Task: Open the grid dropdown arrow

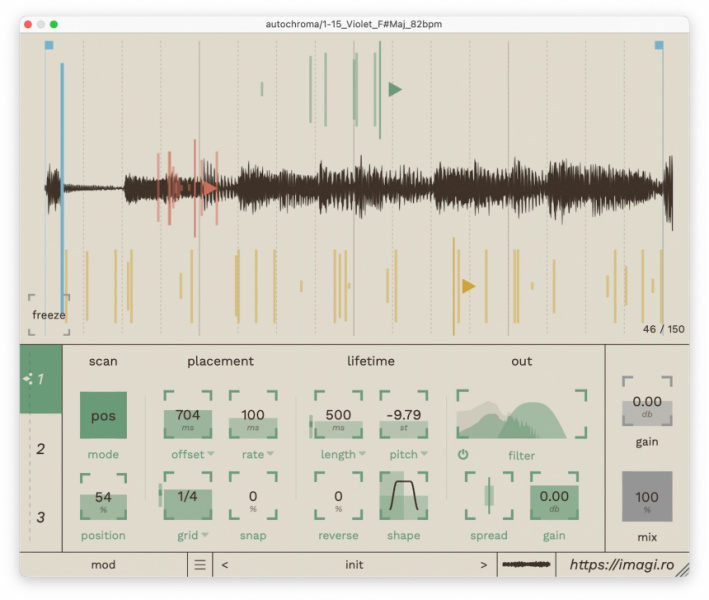Action: pos(205,535)
